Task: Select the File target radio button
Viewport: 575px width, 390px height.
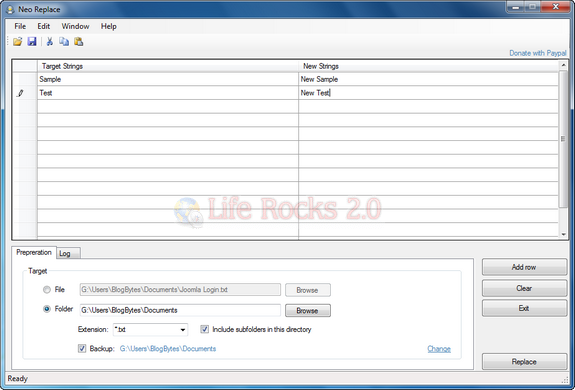Action: 47,290
